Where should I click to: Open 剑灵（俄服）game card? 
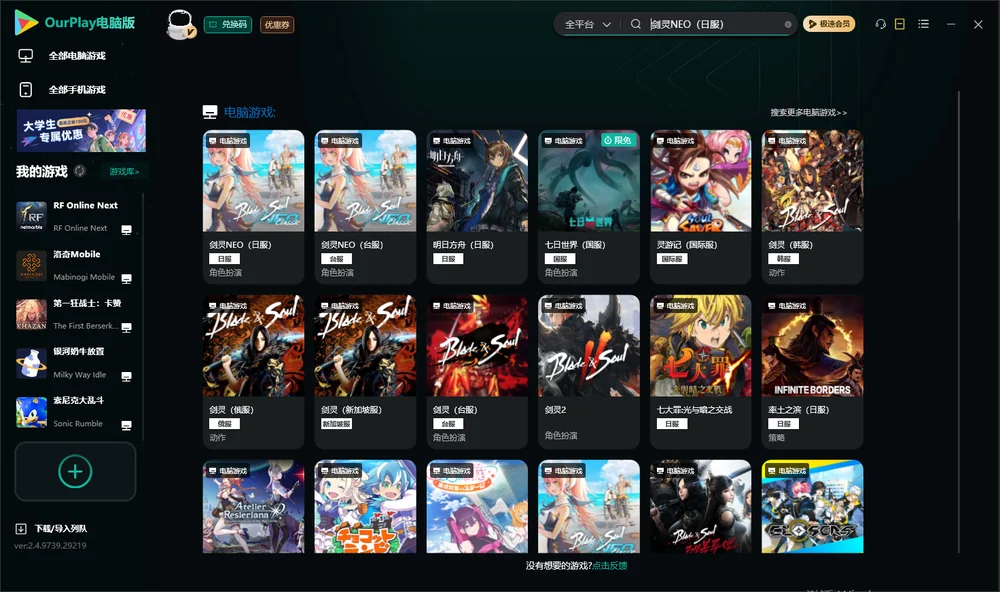253,371
